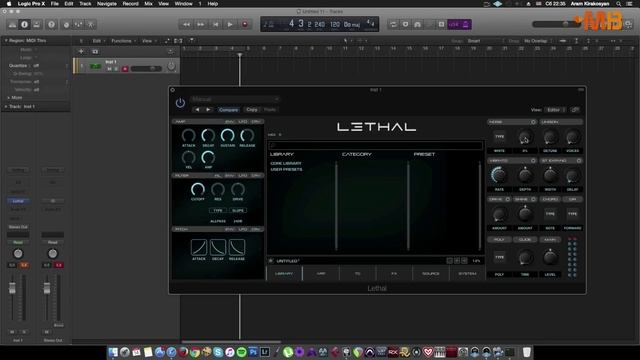The width and height of the screenshot is (640, 360).
Task: Toggle Cycle mode button in control bar
Action: click(393, 24)
